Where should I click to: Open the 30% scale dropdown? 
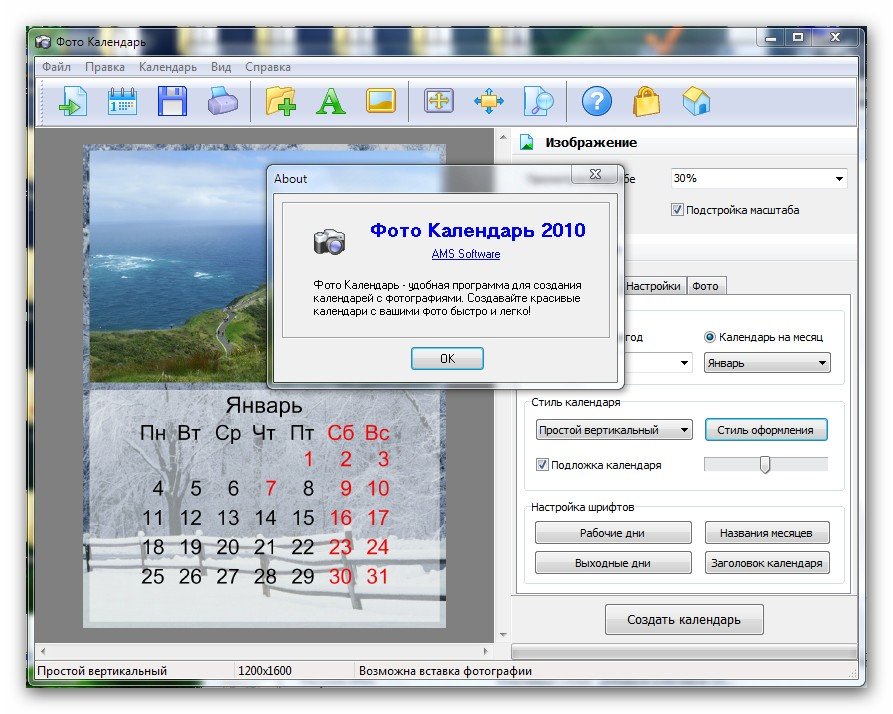click(759, 179)
